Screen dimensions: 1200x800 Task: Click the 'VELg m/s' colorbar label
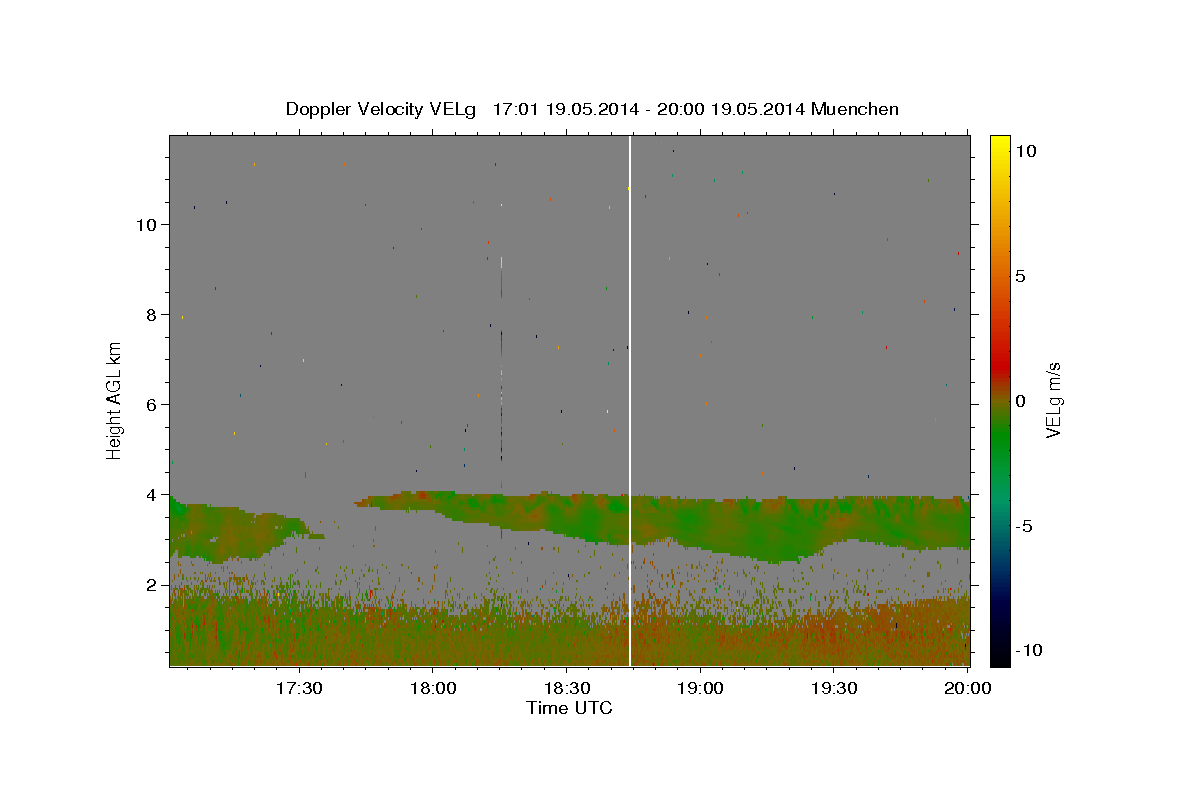[x=1054, y=400]
